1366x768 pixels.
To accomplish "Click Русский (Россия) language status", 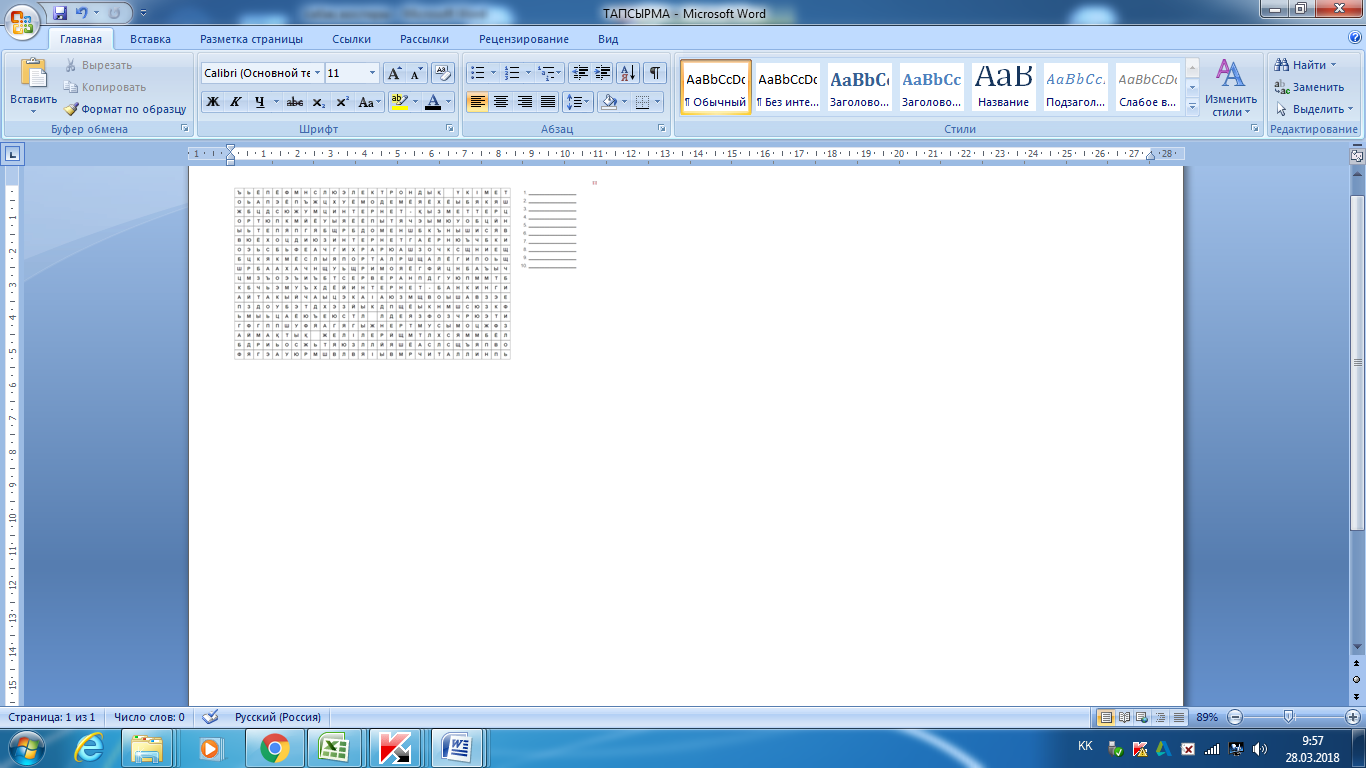I will point(277,717).
